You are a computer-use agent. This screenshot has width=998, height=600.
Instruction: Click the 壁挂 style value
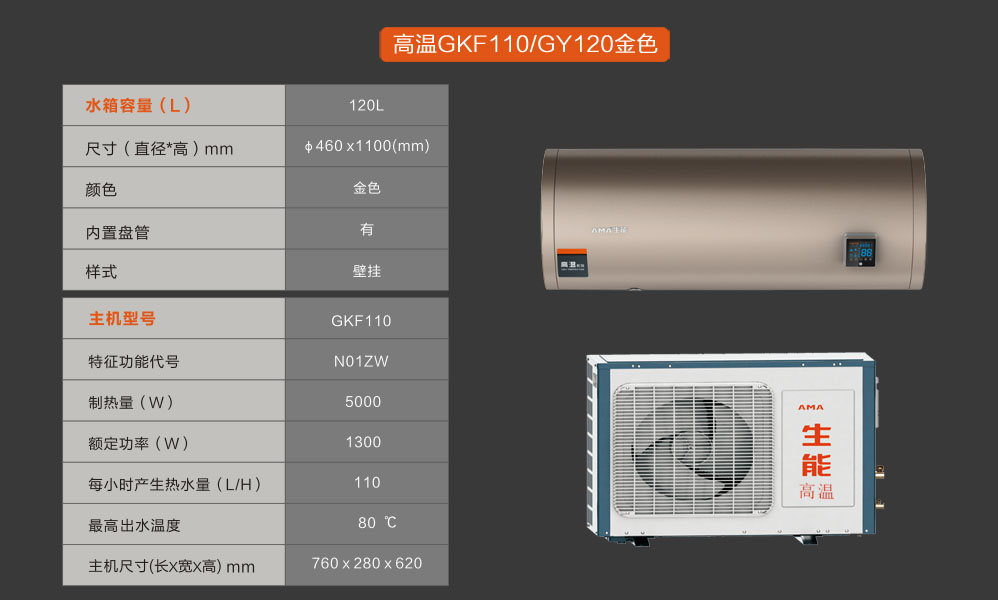[367, 271]
